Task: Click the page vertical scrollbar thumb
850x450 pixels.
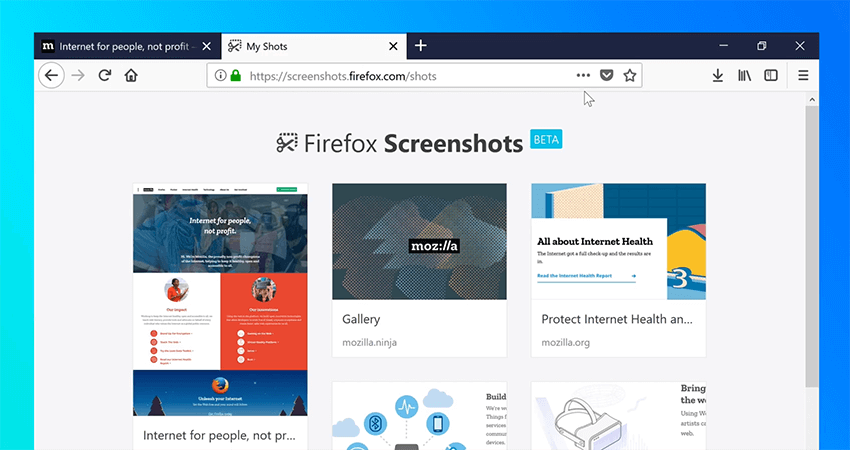Action: (812, 247)
